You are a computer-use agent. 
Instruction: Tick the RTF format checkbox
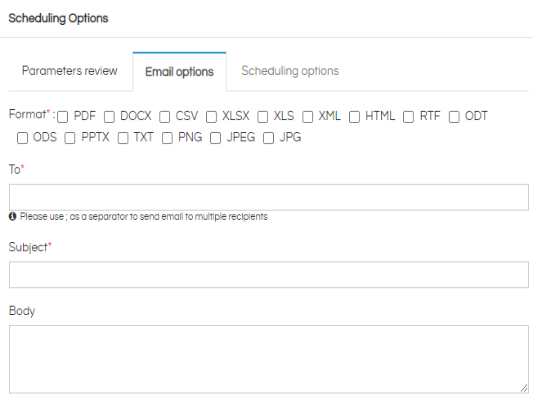coord(408,117)
